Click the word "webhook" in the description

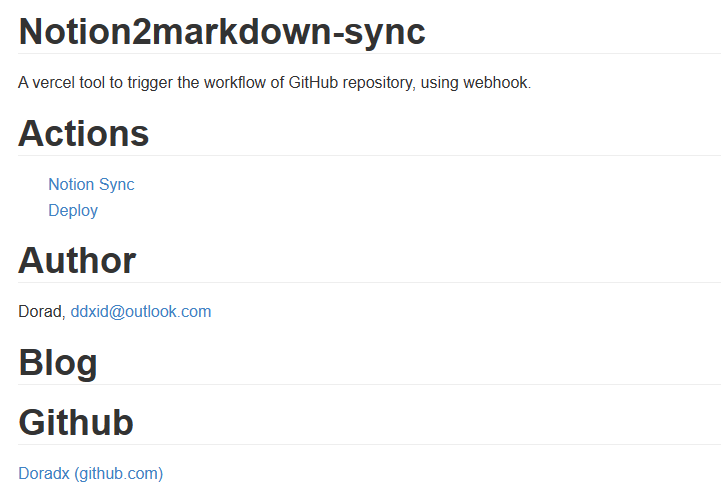pyautogui.click(x=497, y=83)
